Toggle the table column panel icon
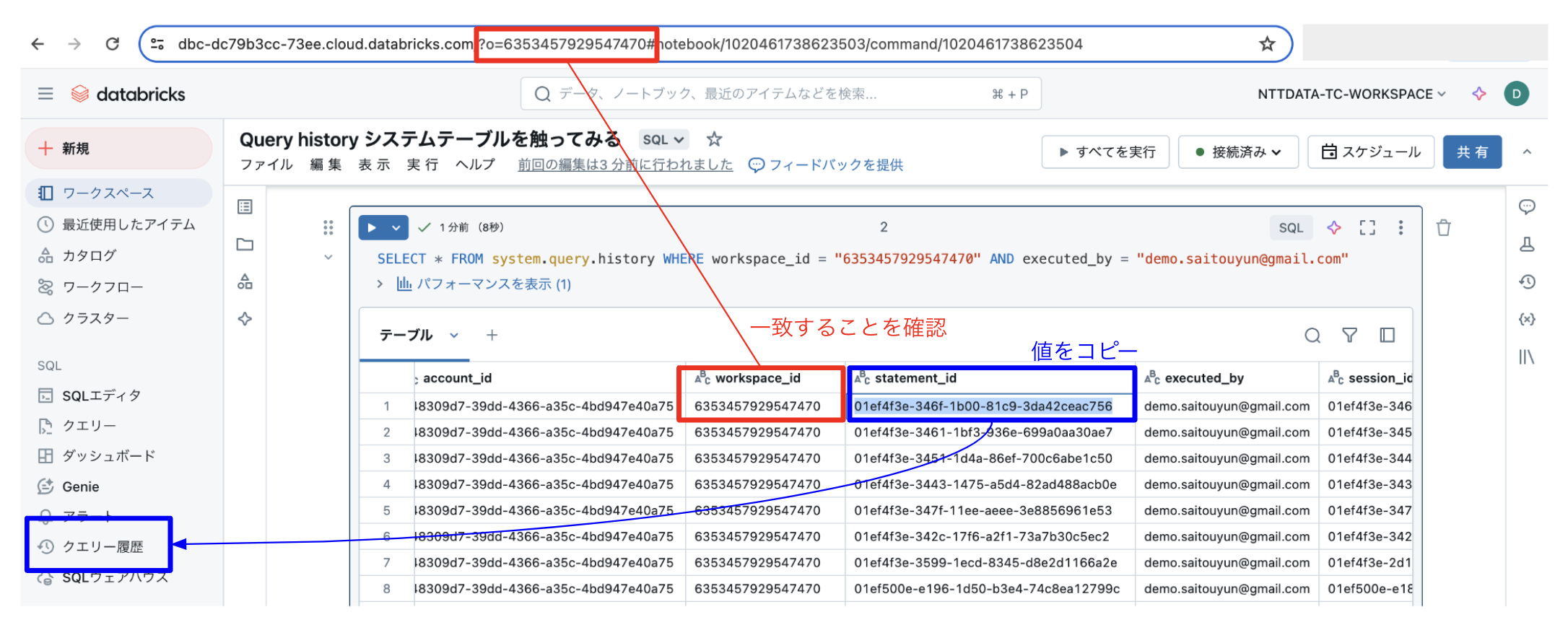 1387,335
